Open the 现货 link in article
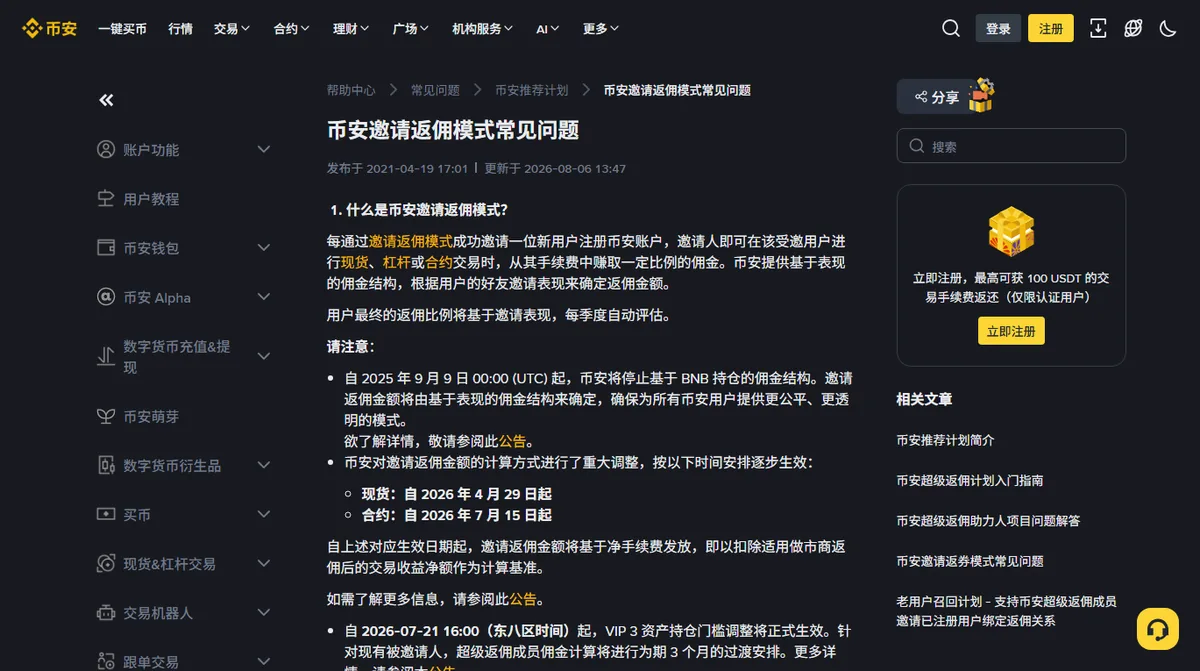The width and height of the screenshot is (1200, 671). [x=355, y=262]
